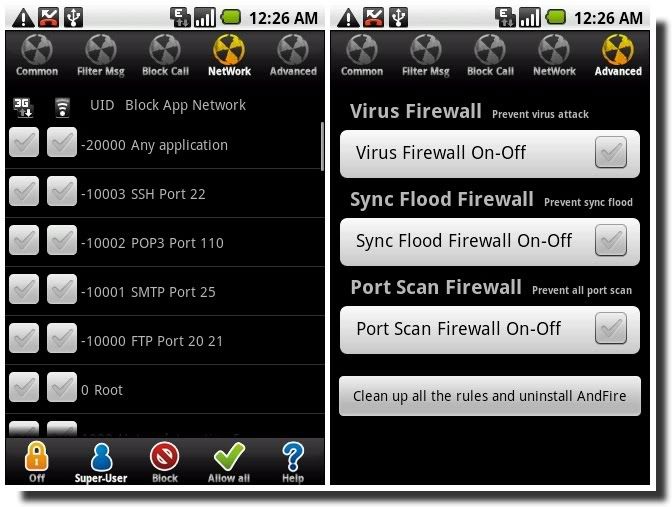Screen dimensions: 672x507
Task: Toggle Virus Firewall On-Off checkbox
Action: [x=611, y=153]
